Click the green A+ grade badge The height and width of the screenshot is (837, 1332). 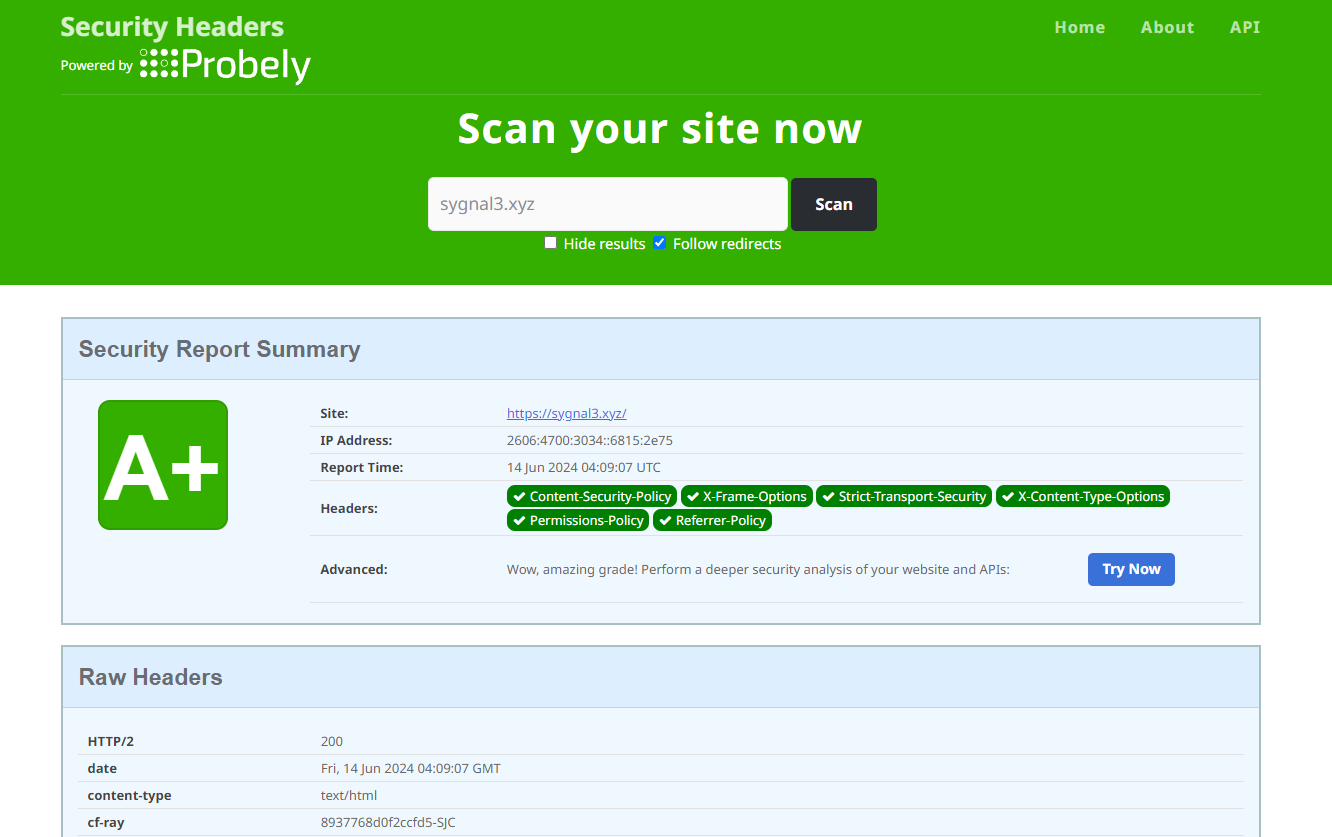coord(162,464)
